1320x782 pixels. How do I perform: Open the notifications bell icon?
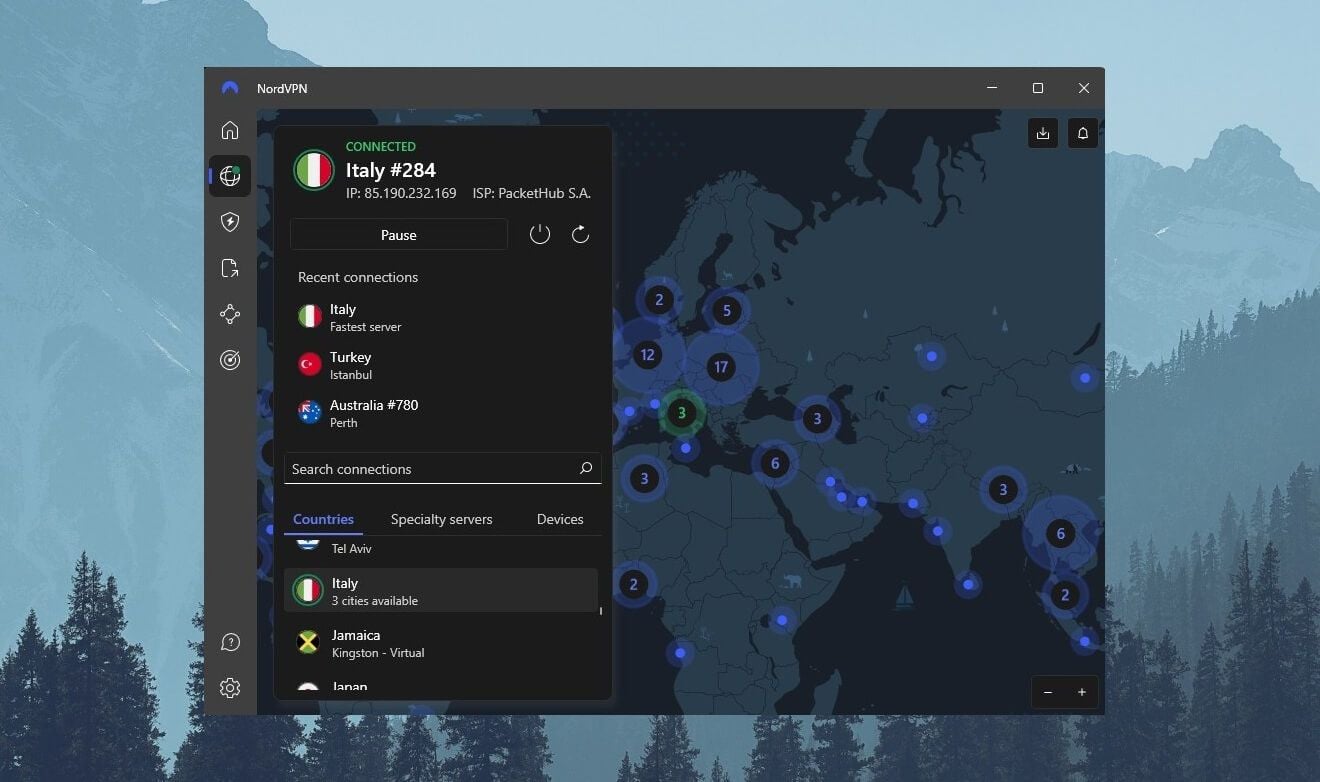click(x=1083, y=133)
